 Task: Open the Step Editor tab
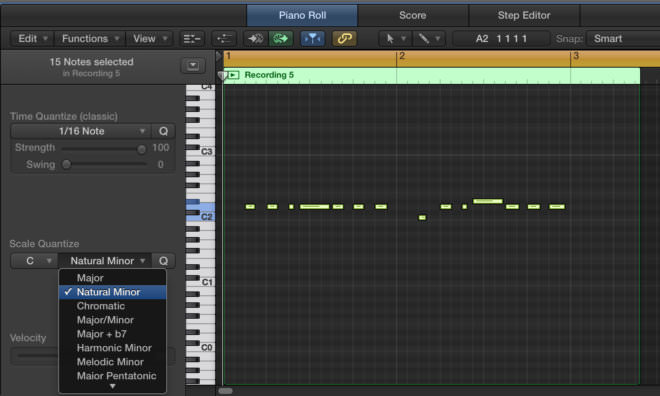[x=524, y=16]
